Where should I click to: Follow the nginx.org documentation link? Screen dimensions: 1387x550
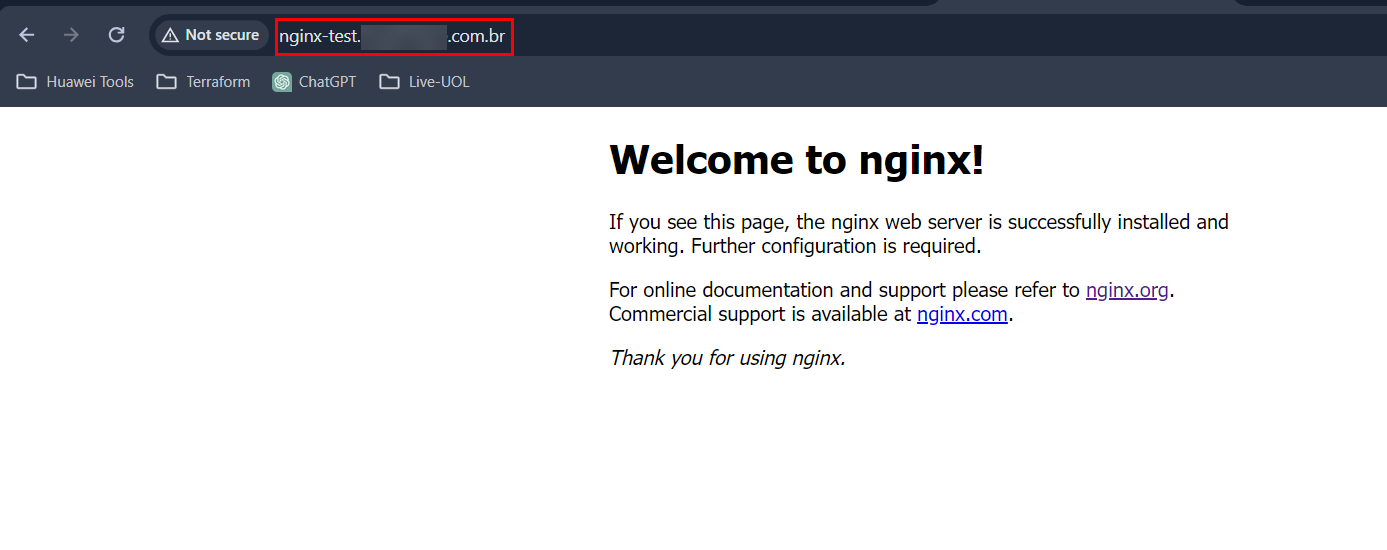[x=1127, y=290]
